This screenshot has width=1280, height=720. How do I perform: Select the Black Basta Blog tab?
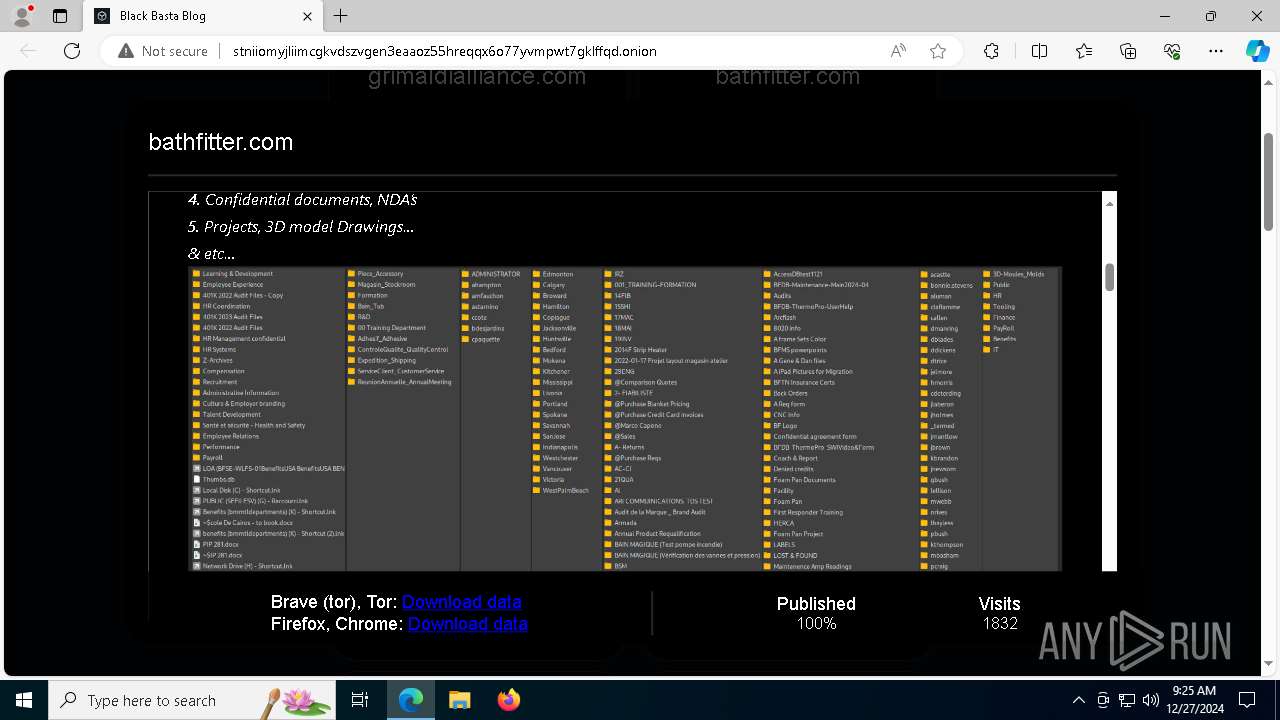pyautogui.click(x=202, y=16)
